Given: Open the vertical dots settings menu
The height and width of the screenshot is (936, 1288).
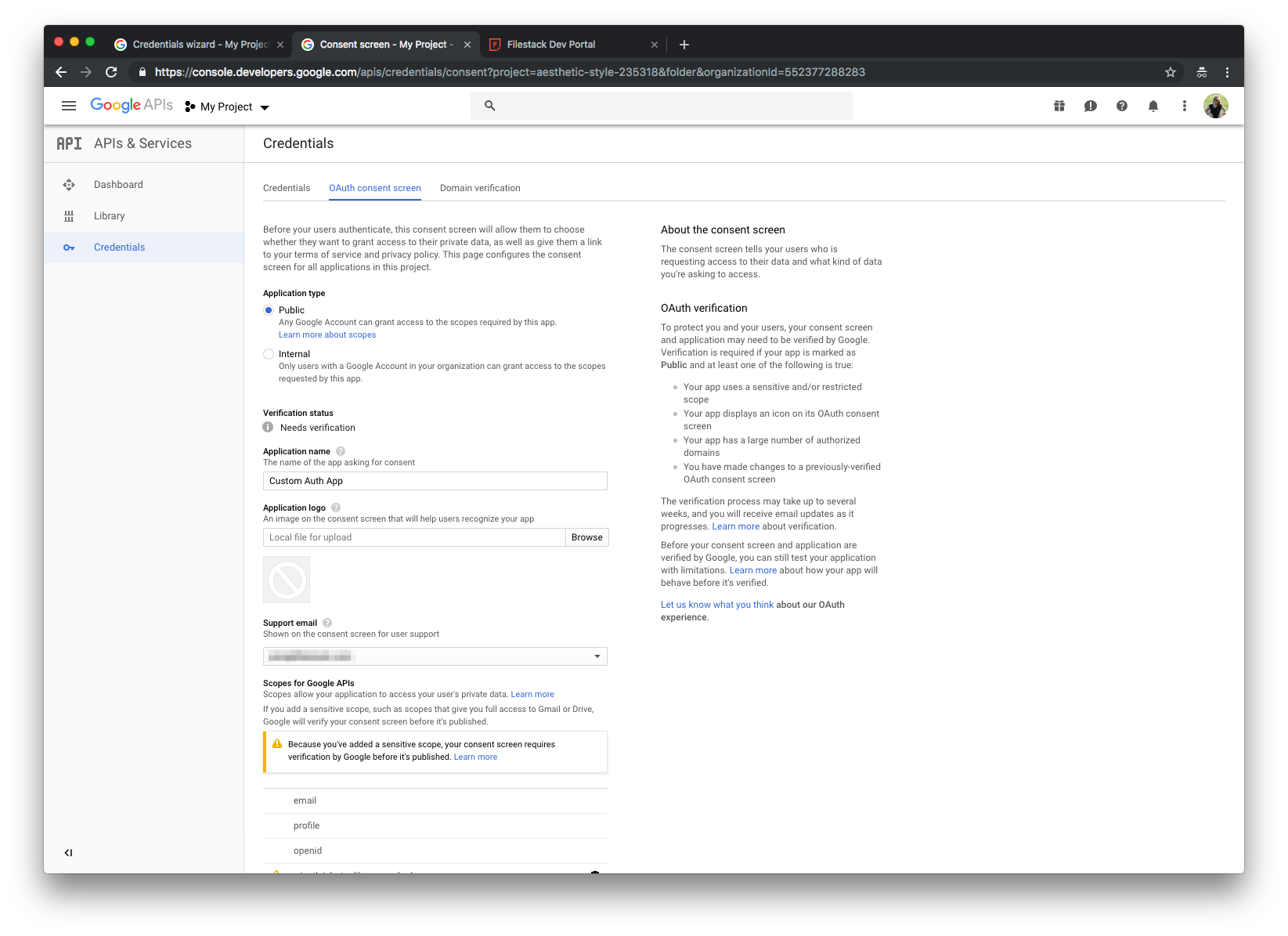Looking at the screenshot, I should click(x=1184, y=106).
